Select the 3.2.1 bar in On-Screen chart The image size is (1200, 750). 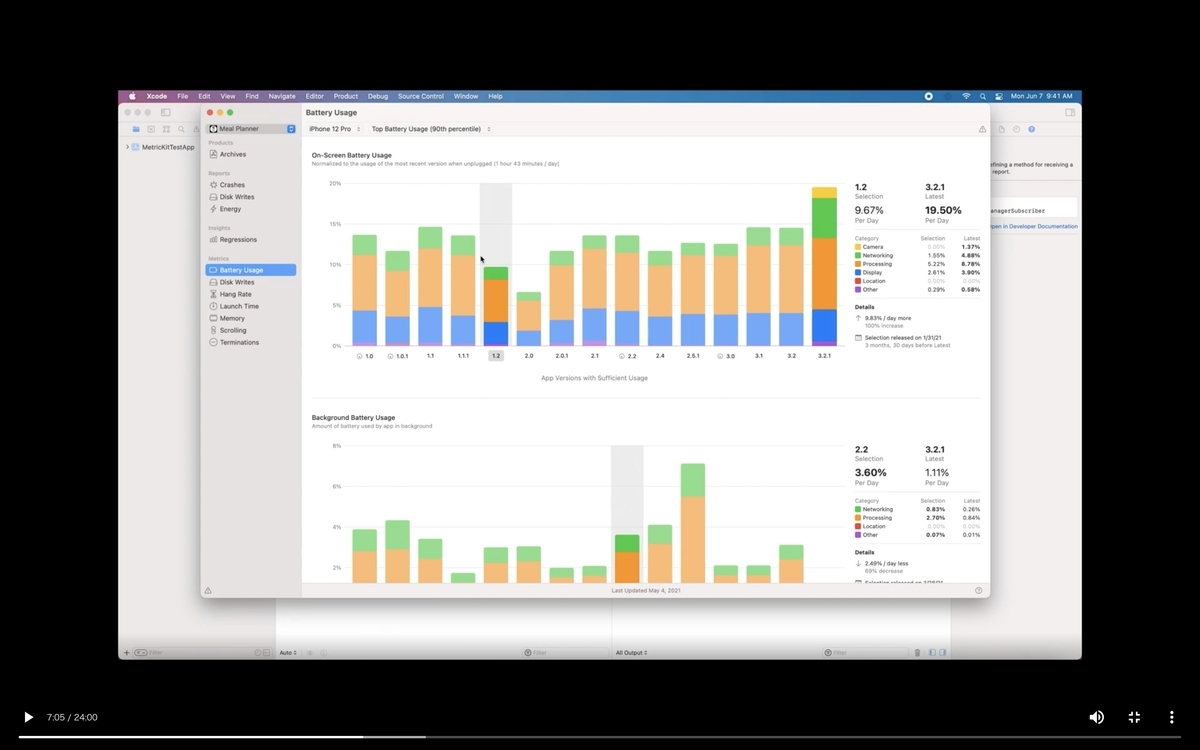point(824,266)
